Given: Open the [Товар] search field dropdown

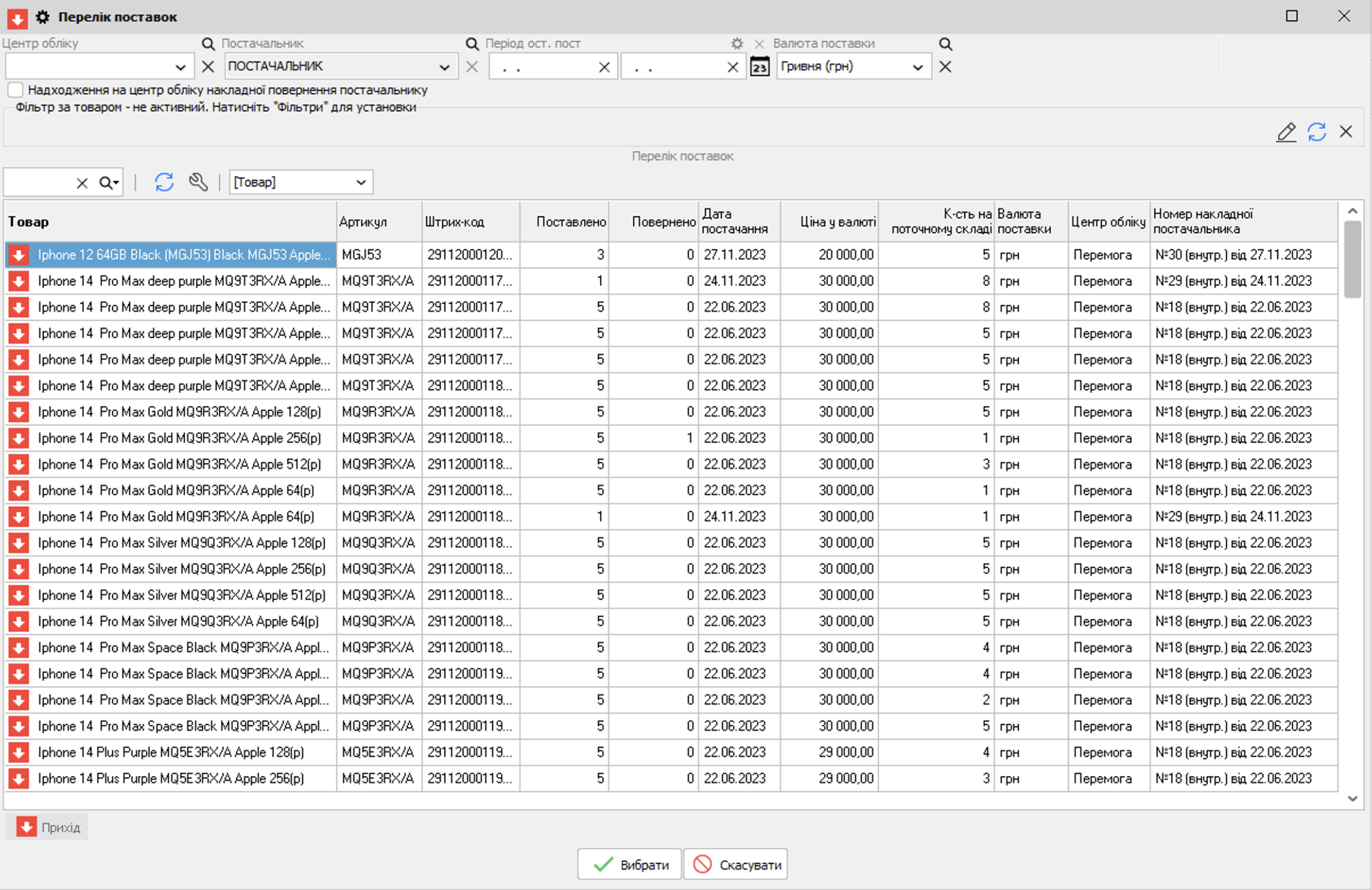Looking at the screenshot, I should pyautogui.click(x=361, y=182).
